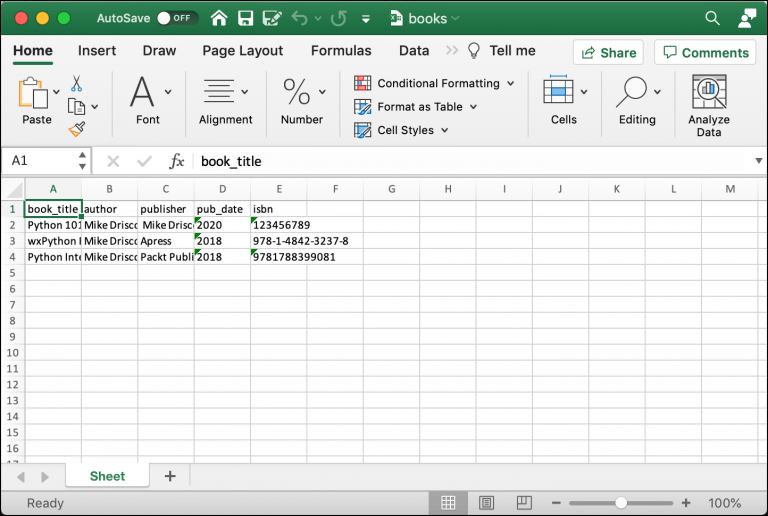Image resolution: width=768 pixels, height=516 pixels.
Task: Click the Cut scissors icon
Action: (76, 84)
